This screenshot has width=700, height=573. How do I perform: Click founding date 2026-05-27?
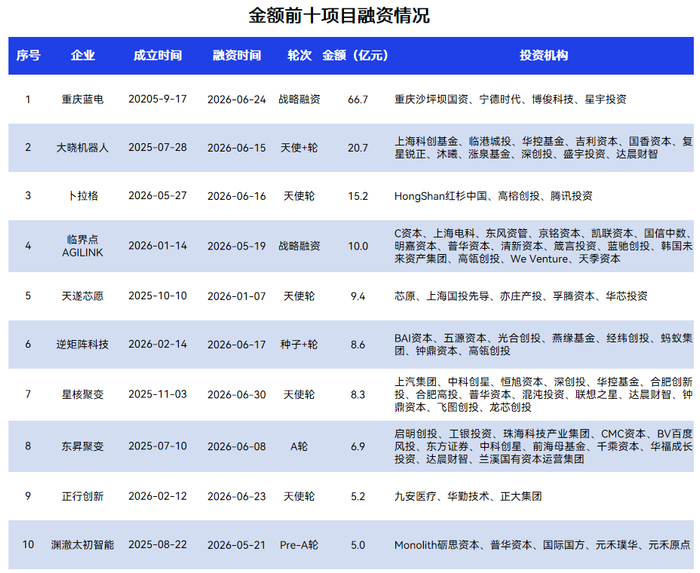pyautogui.click(x=158, y=195)
